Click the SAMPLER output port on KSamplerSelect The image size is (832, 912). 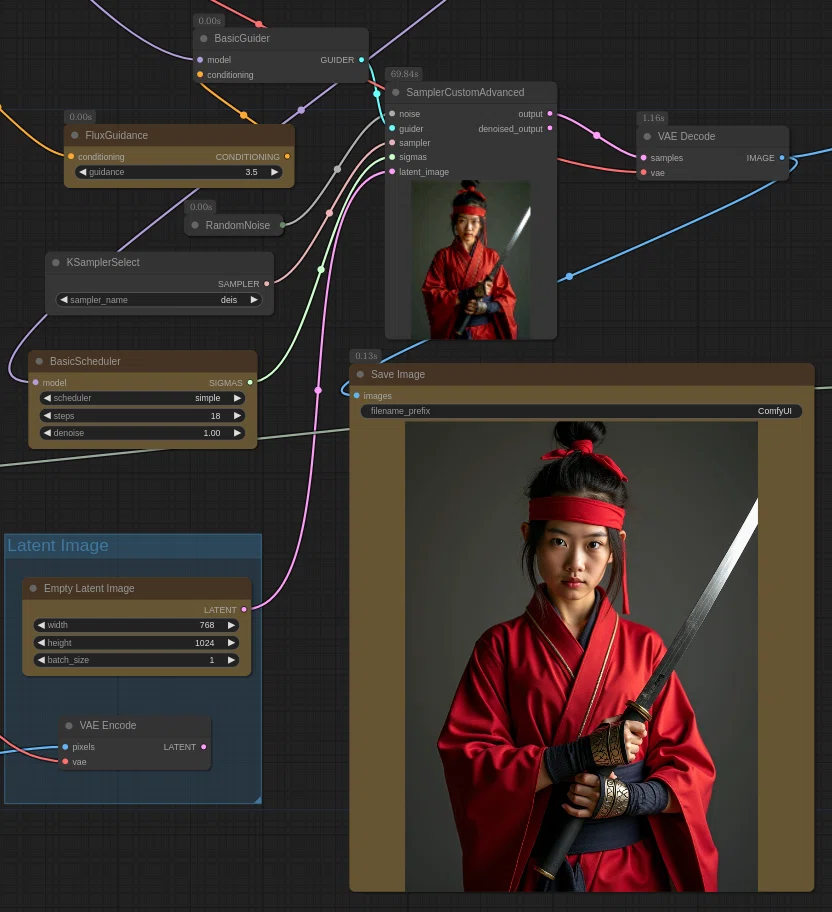(x=266, y=284)
